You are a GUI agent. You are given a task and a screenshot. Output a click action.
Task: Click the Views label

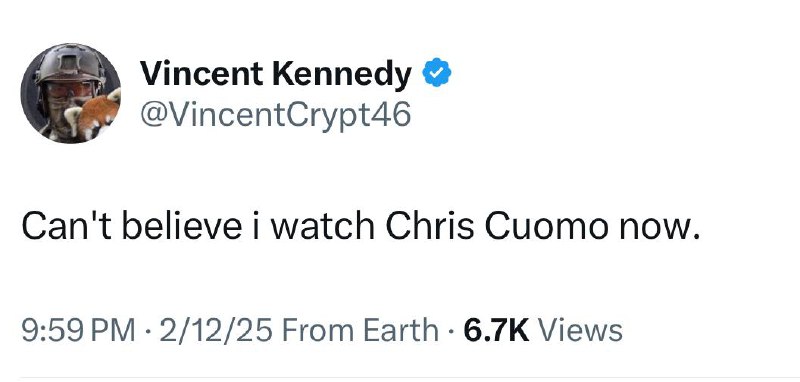click(x=580, y=330)
